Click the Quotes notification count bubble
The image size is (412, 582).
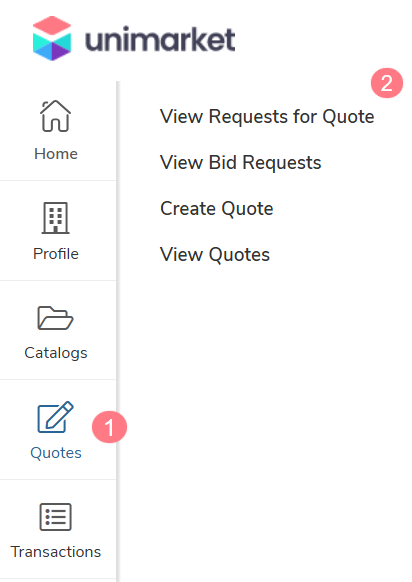coord(109,427)
